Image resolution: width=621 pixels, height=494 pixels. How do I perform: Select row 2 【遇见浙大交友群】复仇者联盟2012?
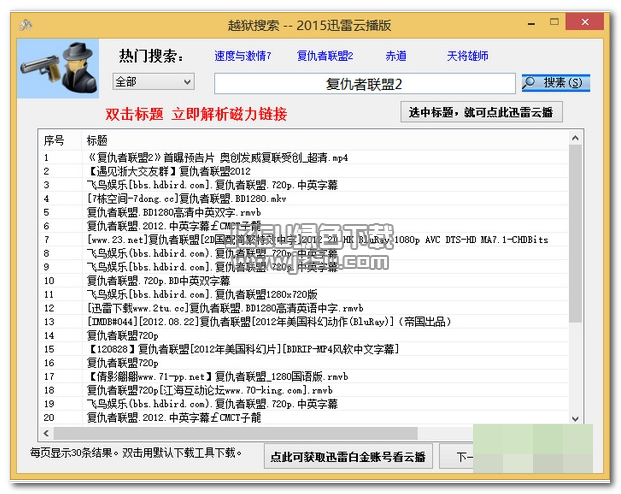pyautogui.click(x=304, y=171)
